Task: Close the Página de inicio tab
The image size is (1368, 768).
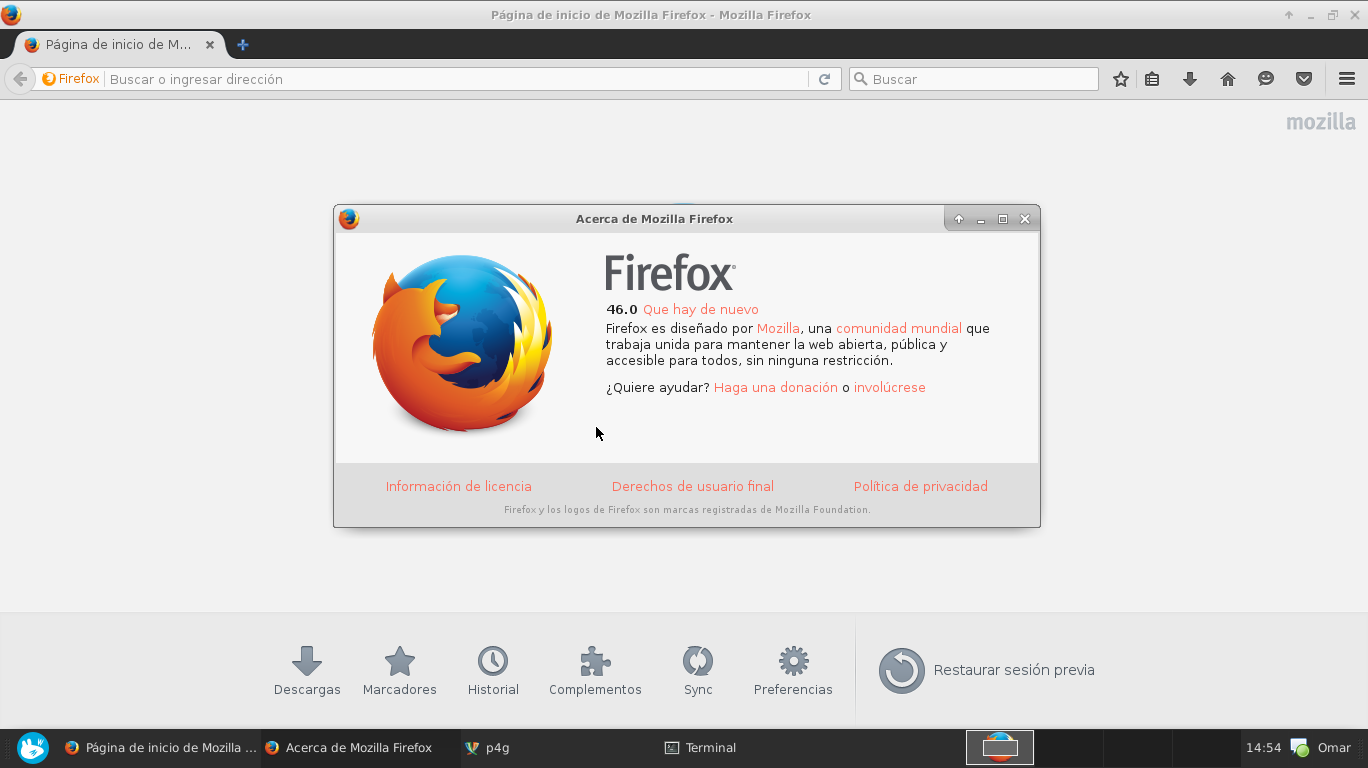Action: pos(209,45)
